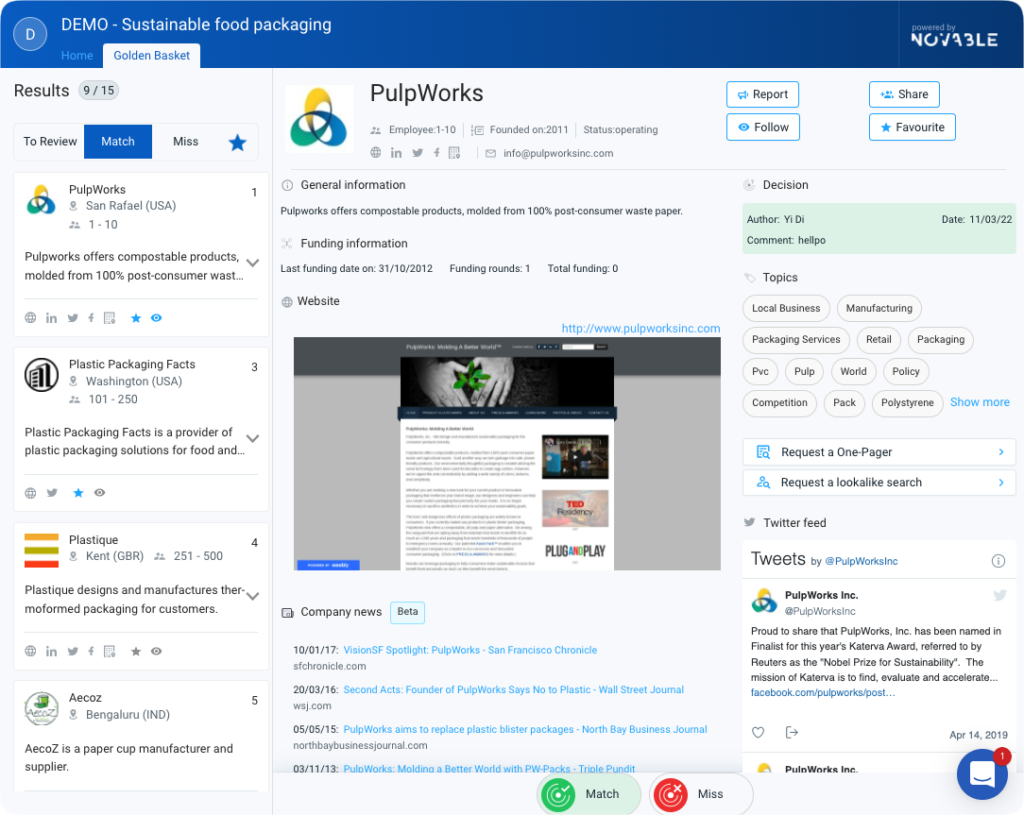The height and width of the screenshot is (815, 1024).
Task: Open the user avatar D menu
Action: pos(29,34)
